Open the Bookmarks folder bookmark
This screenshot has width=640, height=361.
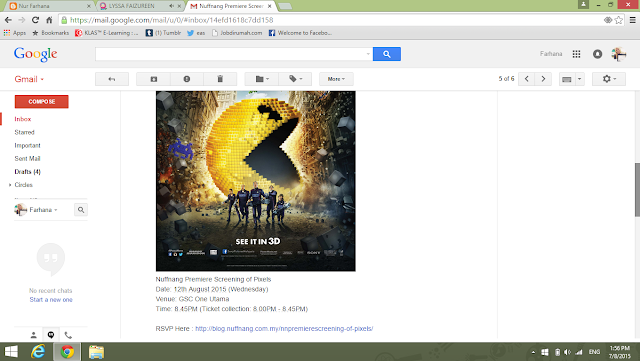[x=51, y=33]
